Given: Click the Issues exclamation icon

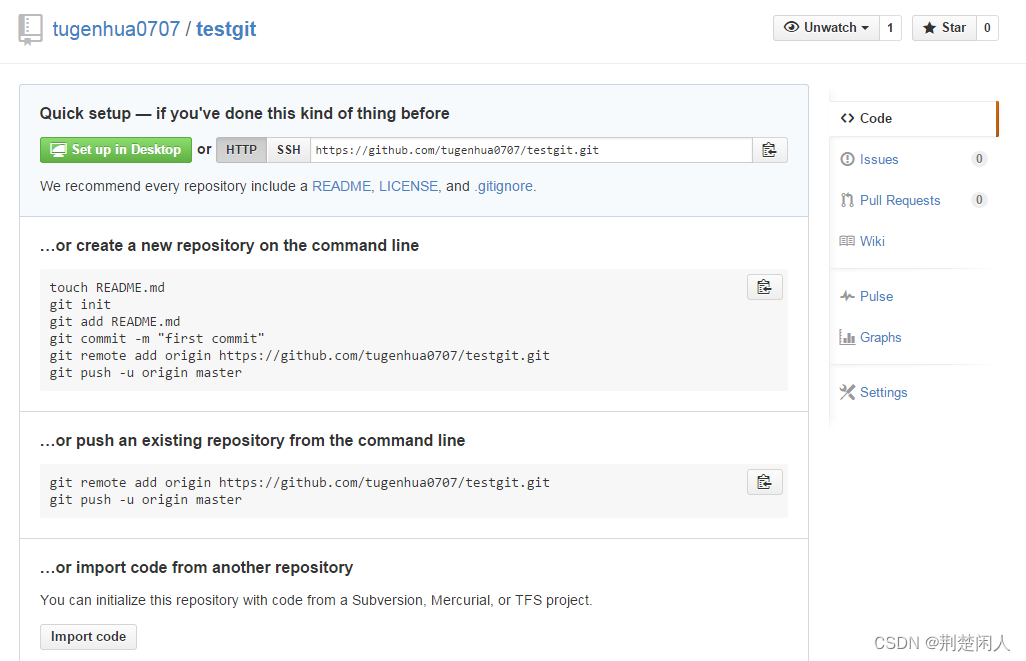Looking at the screenshot, I should point(847,159).
